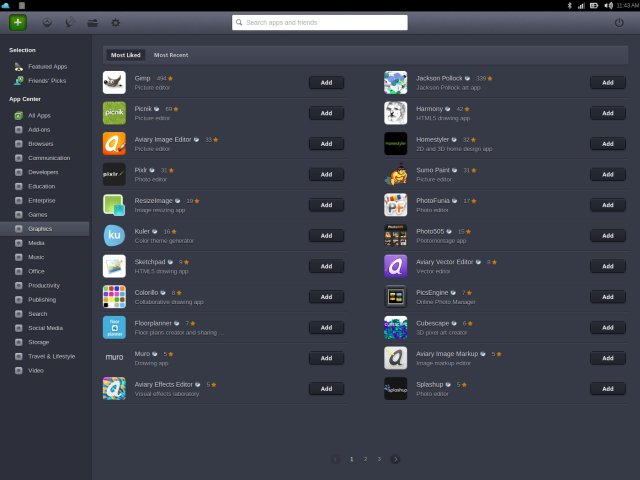Open the settings gear in the toolbar
Image resolution: width=640 pixels, height=480 pixels.
tap(116, 23)
